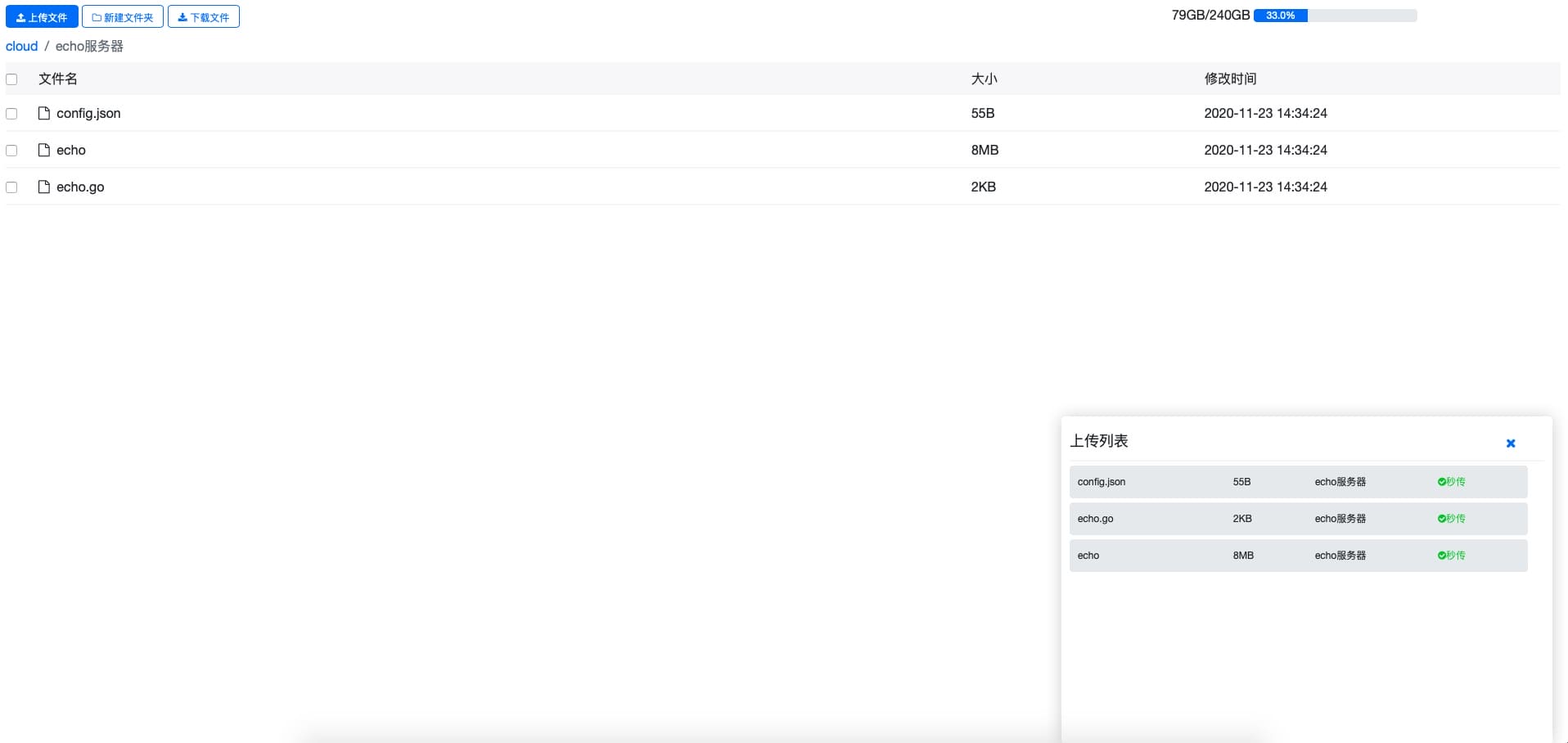Click the 文件名 column header
The width and height of the screenshot is (1568, 743).
pyautogui.click(x=58, y=79)
